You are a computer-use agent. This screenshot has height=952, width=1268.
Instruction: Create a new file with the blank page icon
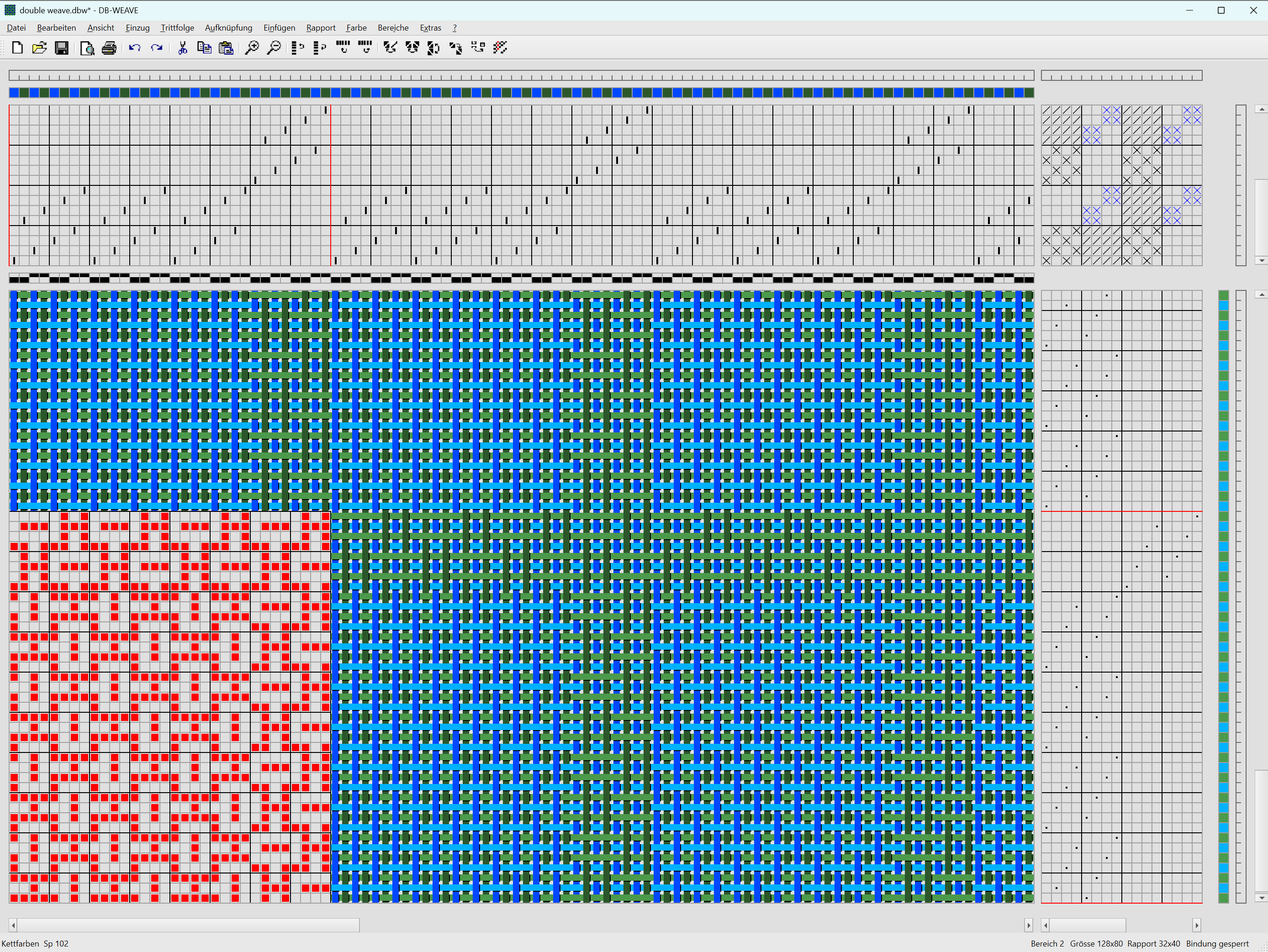click(x=17, y=47)
